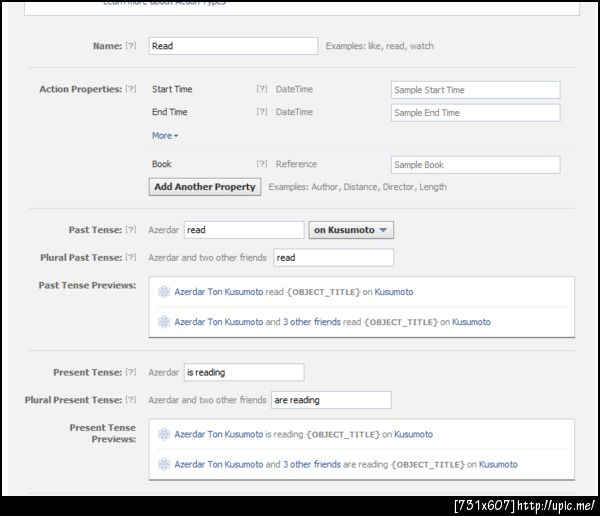Image resolution: width=600 pixels, height=516 pixels.
Task: Open the help icon beside Past Tense
Action: coord(131,230)
